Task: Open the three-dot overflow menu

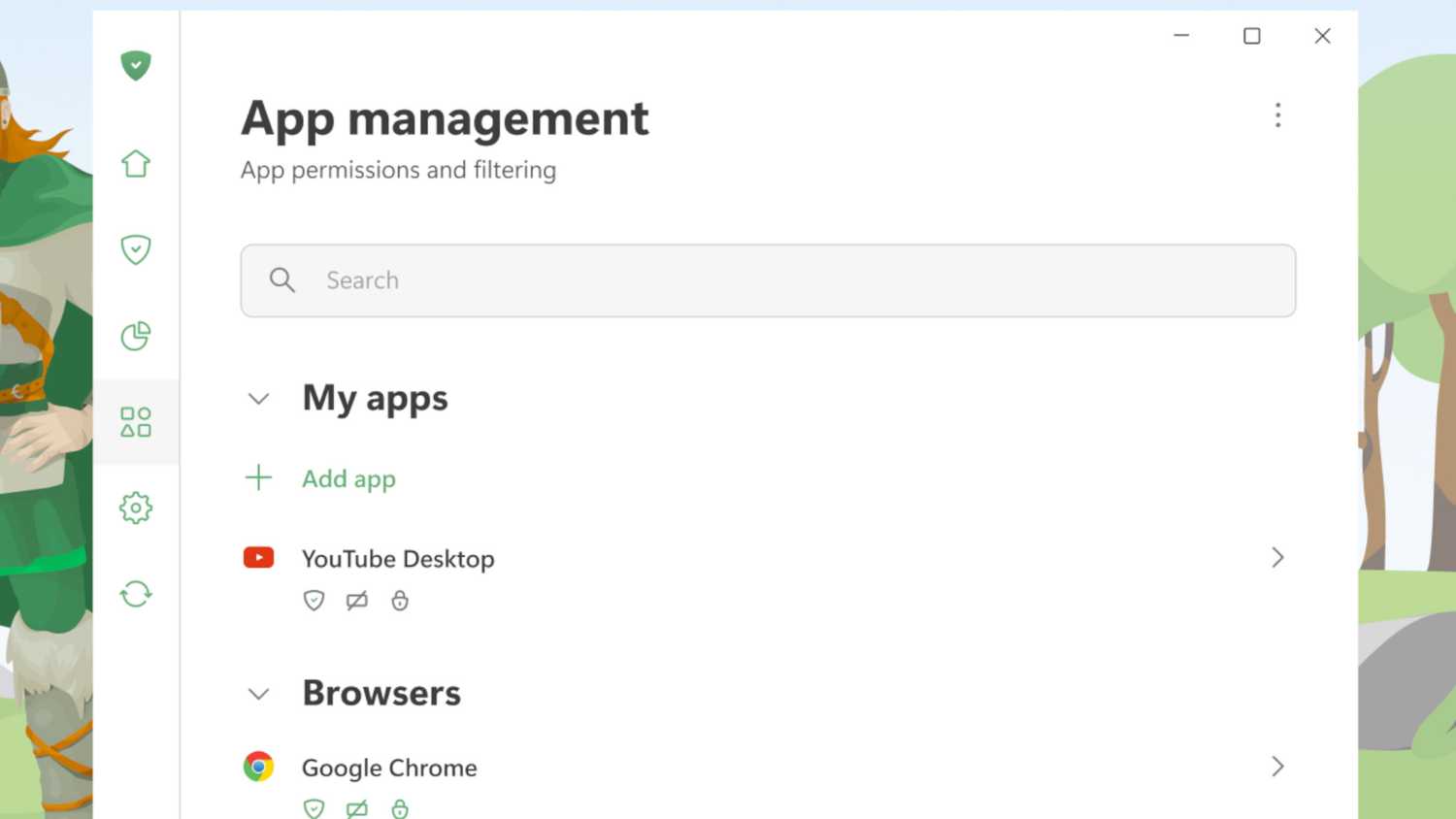Action: coord(1278,115)
